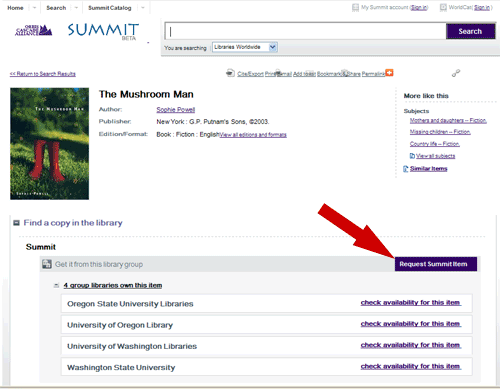Open Country life – Fiction subject

pyautogui.click(x=435, y=144)
